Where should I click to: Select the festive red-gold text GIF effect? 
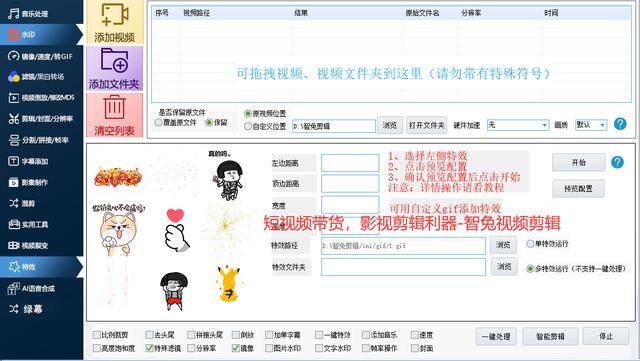pos(118,178)
